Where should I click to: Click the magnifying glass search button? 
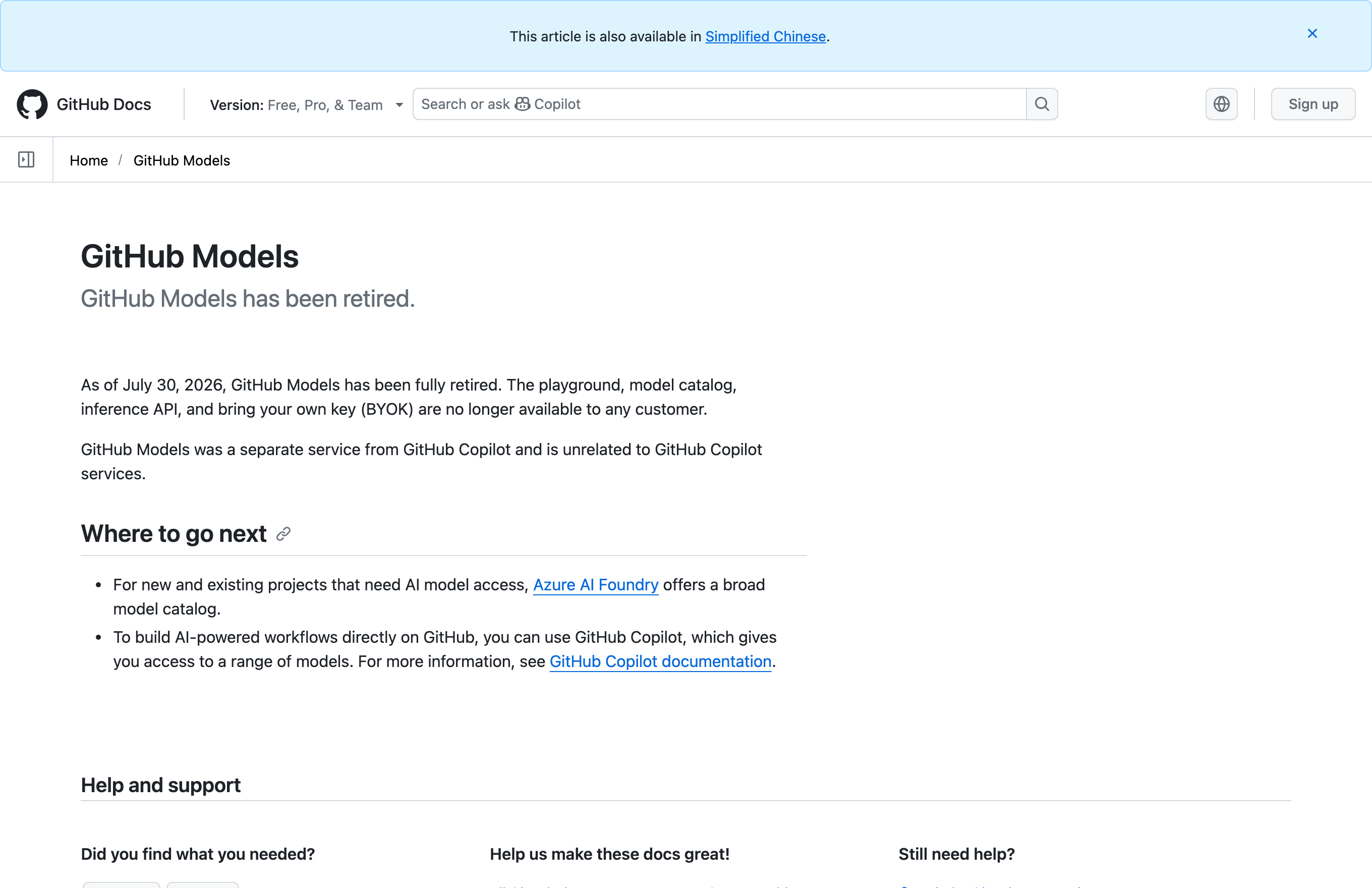[x=1042, y=104]
